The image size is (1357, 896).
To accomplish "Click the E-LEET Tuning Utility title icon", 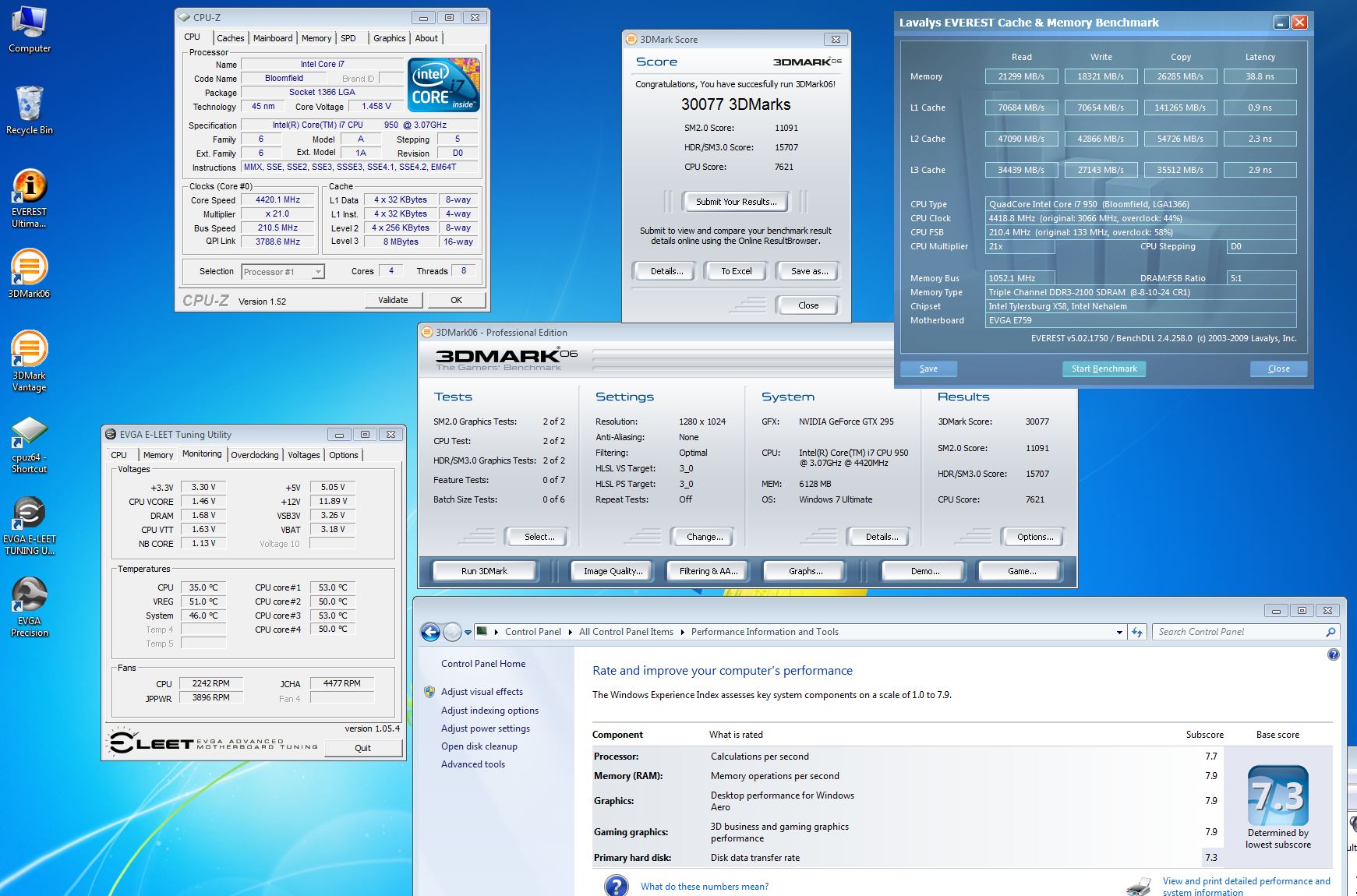I will [111, 434].
